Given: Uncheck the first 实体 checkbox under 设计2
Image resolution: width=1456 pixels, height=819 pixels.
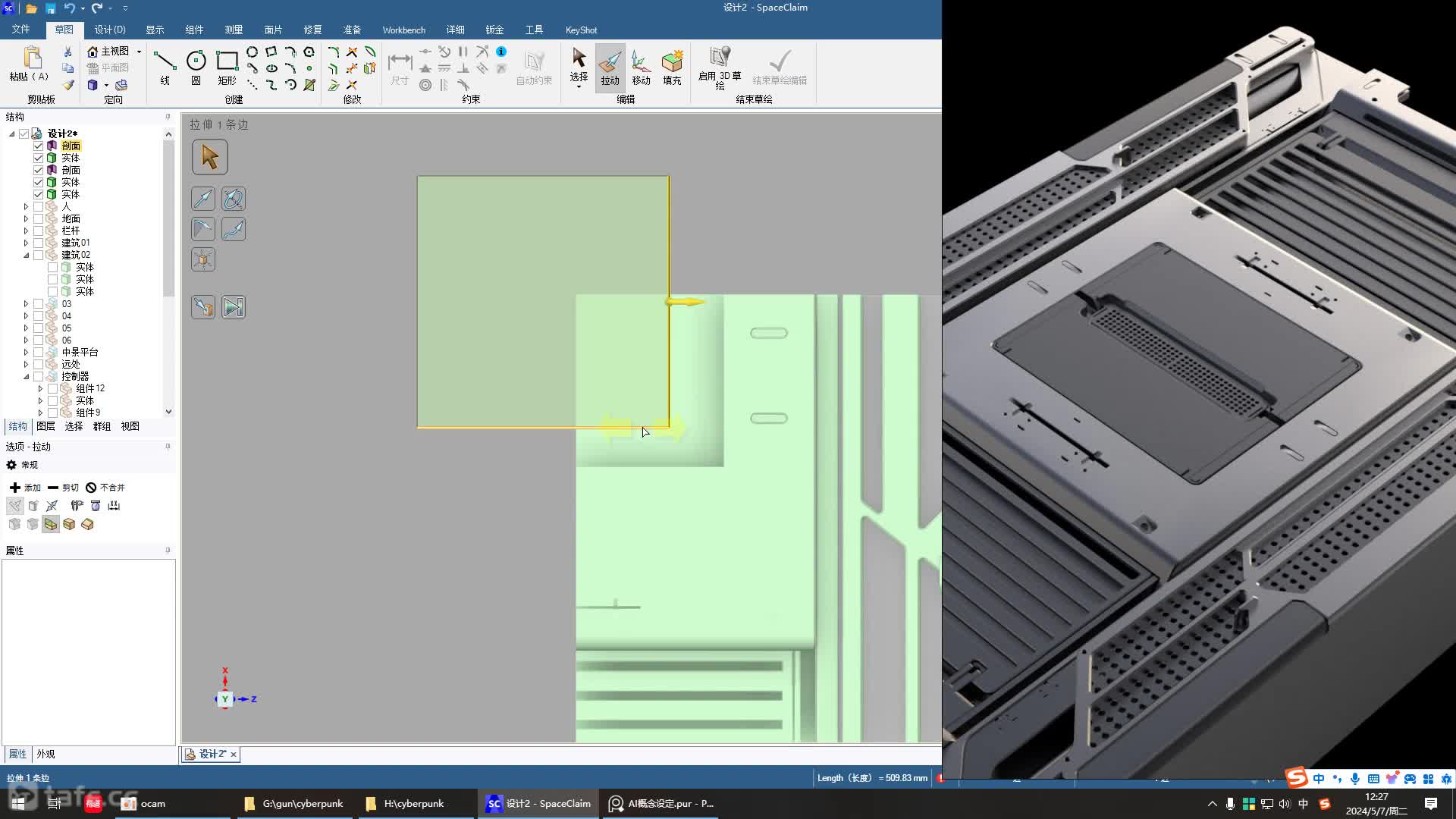Looking at the screenshot, I should click(38, 158).
